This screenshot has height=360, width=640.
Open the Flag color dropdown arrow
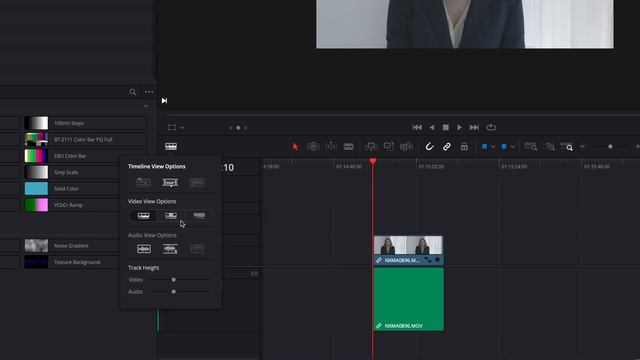[493, 147]
